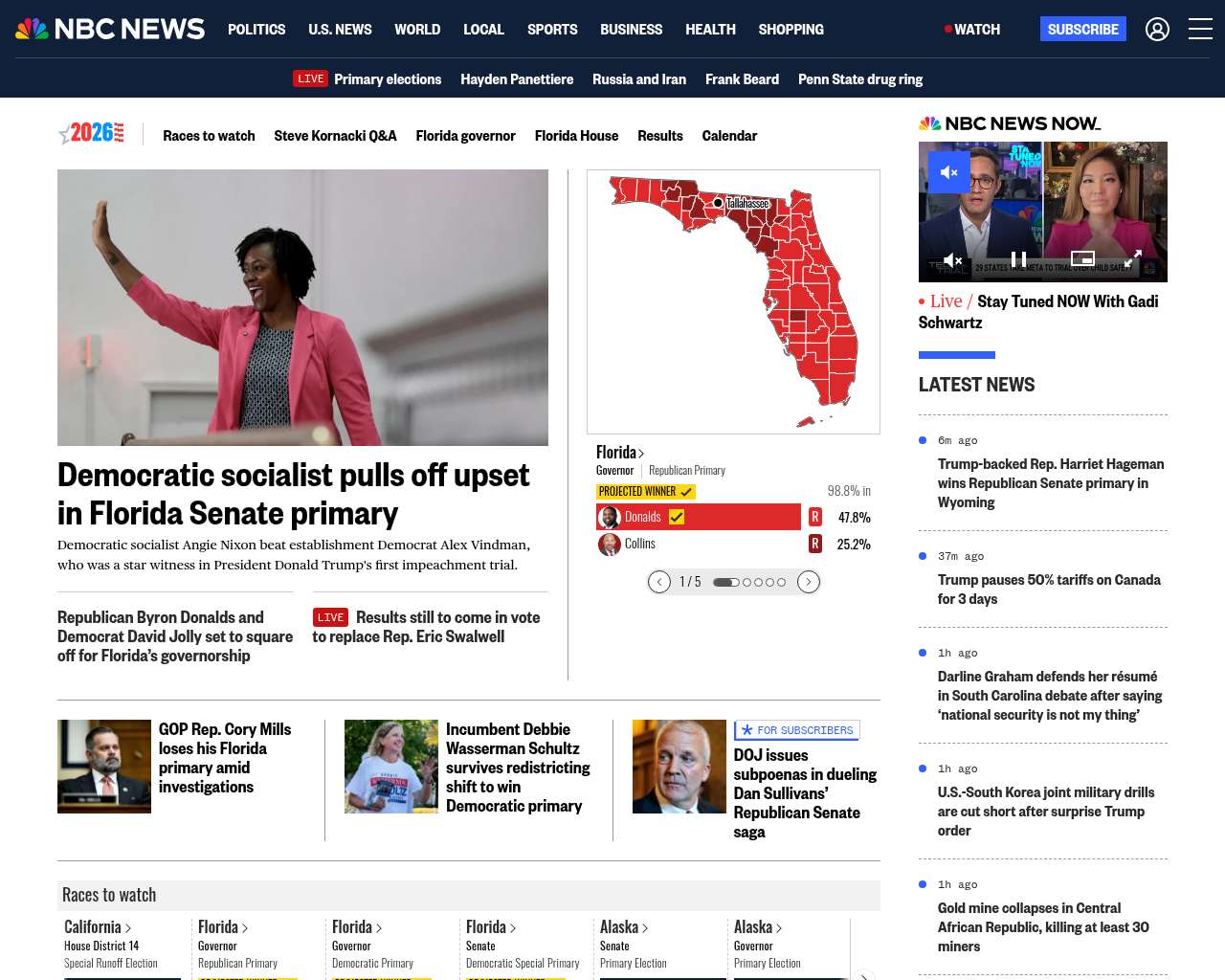The width and height of the screenshot is (1225, 980).
Task: Expand Florida Governor Republican Primary race card
Action: pyautogui.click(x=223, y=927)
